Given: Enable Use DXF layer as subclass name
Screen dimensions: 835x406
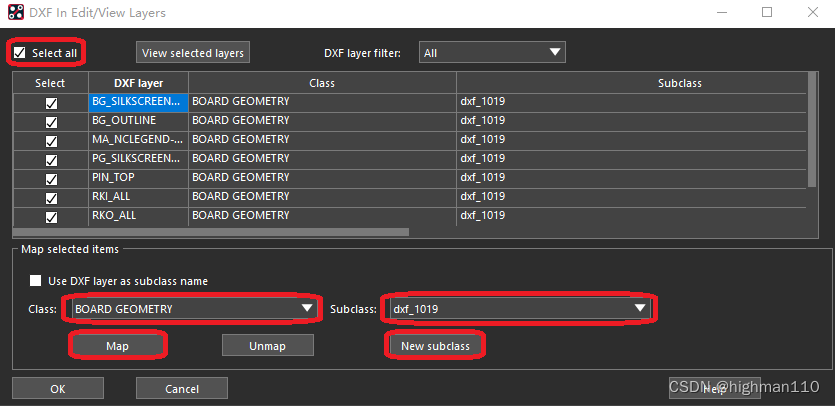Looking at the screenshot, I should click(x=37, y=281).
